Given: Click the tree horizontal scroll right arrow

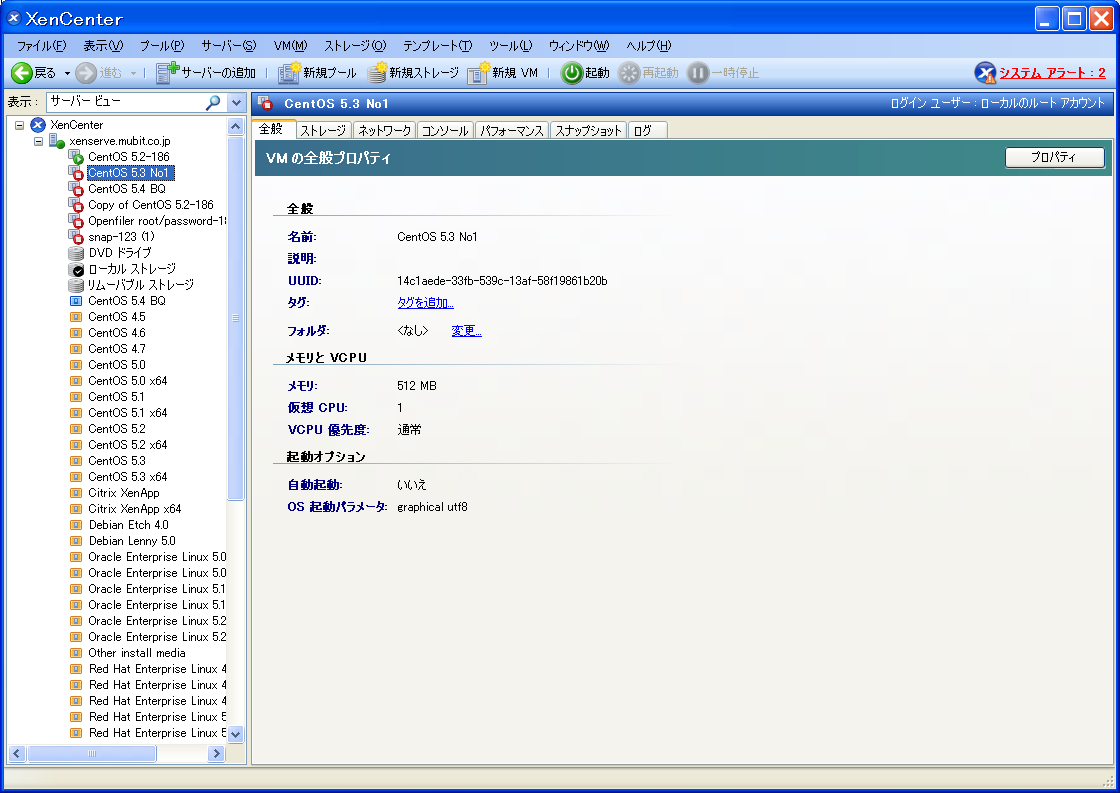Looking at the screenshot, I should click(x=216, y=753).
